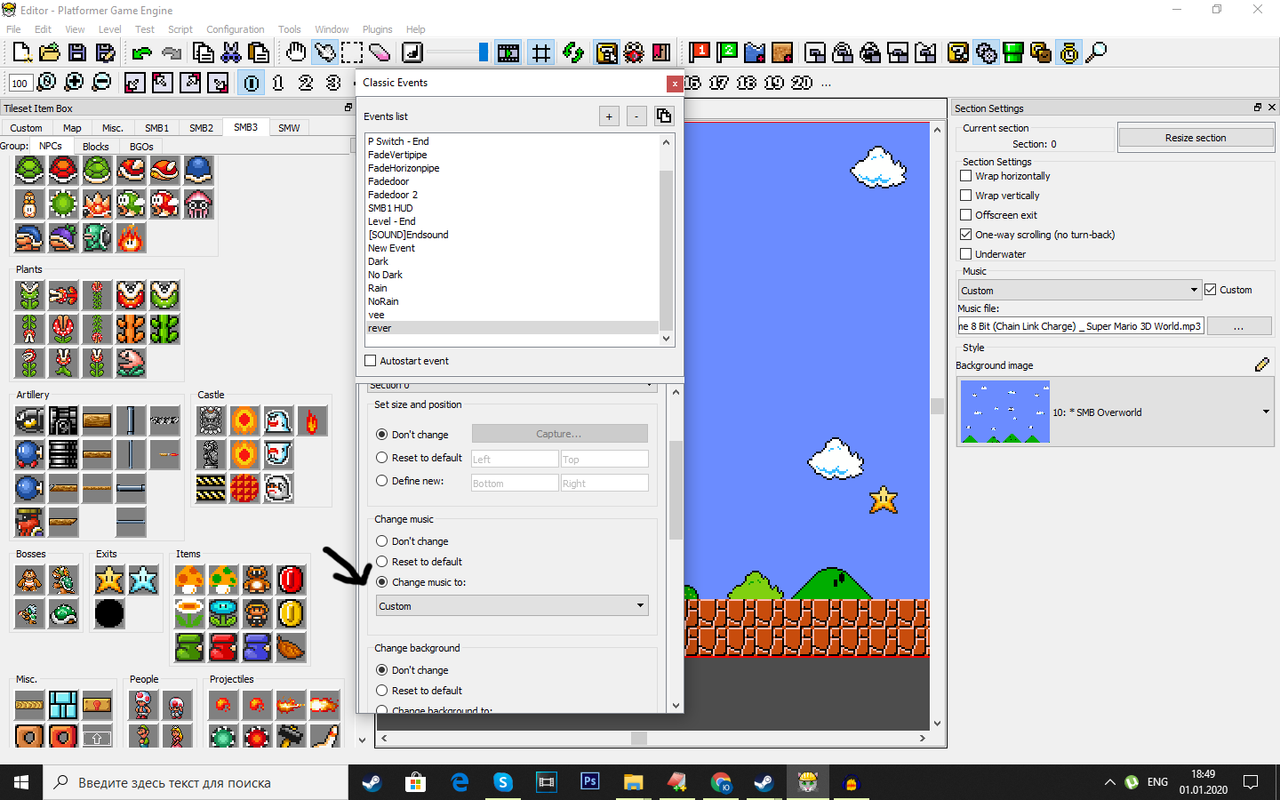
Task: Select the Thwomp in Castle group
Action: coord(211,421)
